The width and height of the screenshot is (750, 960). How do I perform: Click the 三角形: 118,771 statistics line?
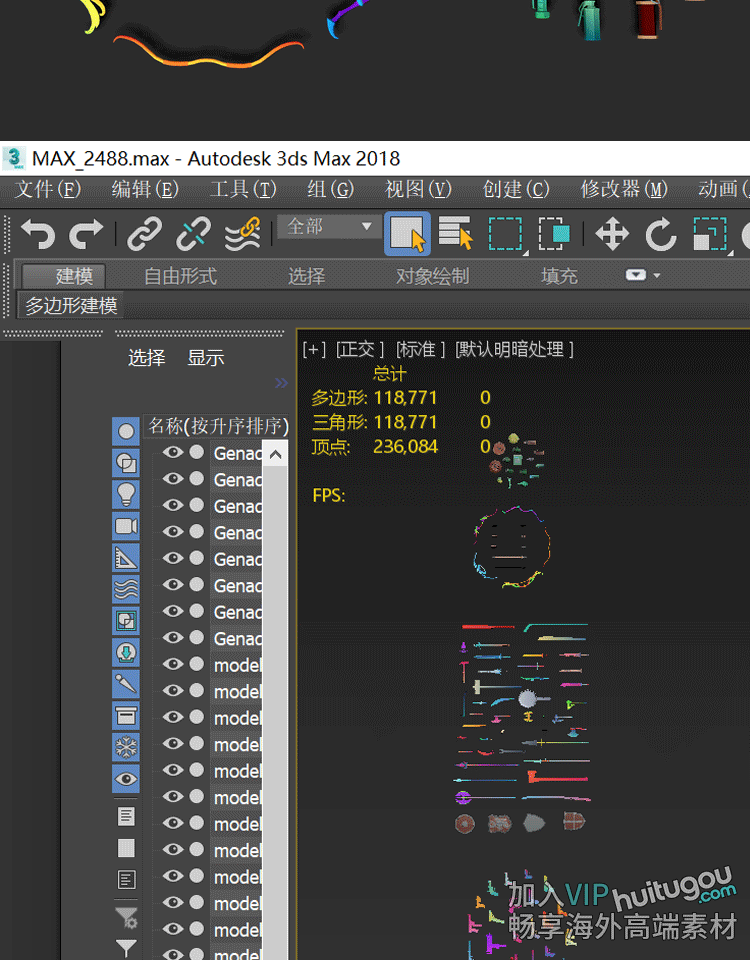pos(374,422)
